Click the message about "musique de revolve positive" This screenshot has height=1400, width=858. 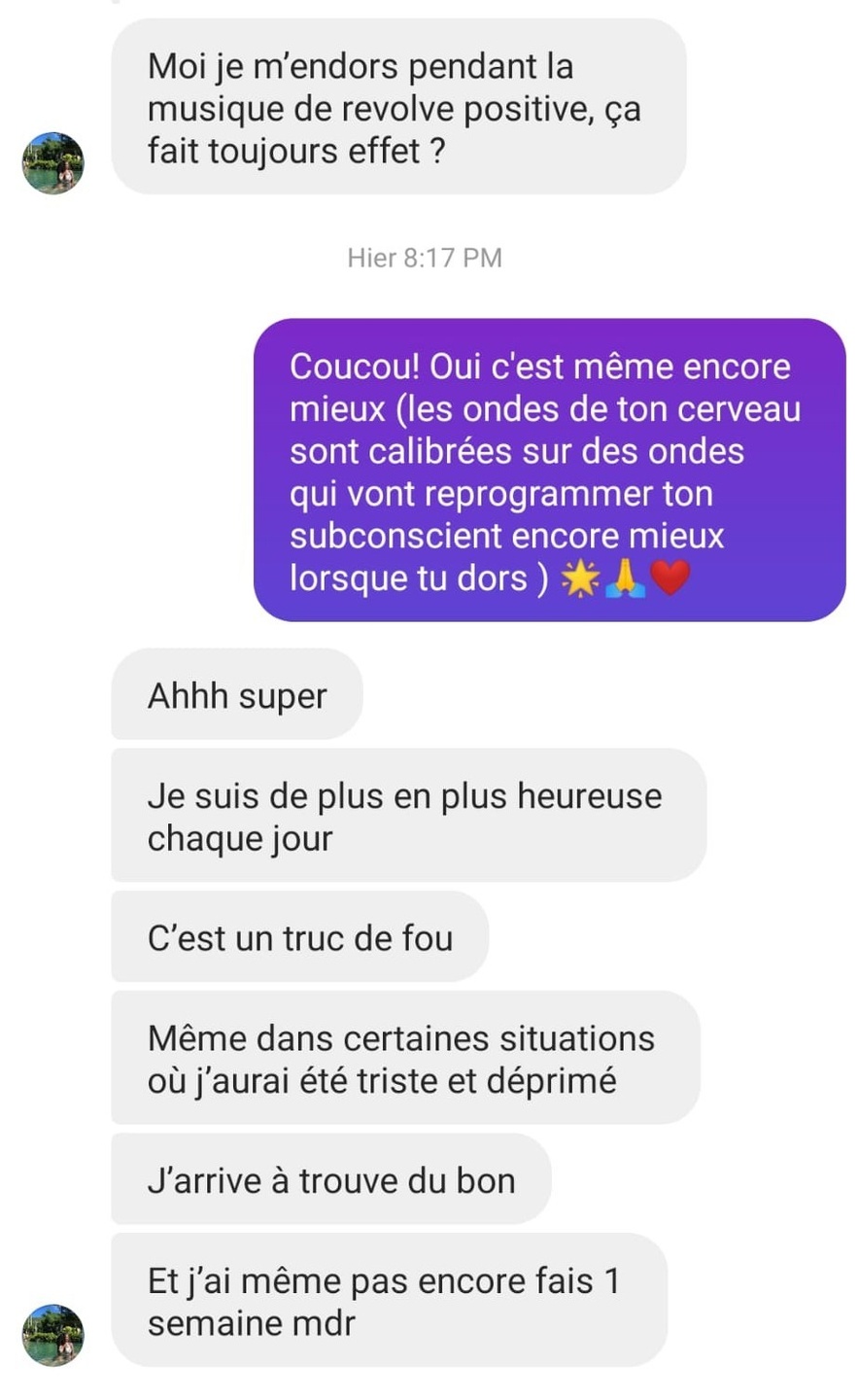click(x=399, y=107)
